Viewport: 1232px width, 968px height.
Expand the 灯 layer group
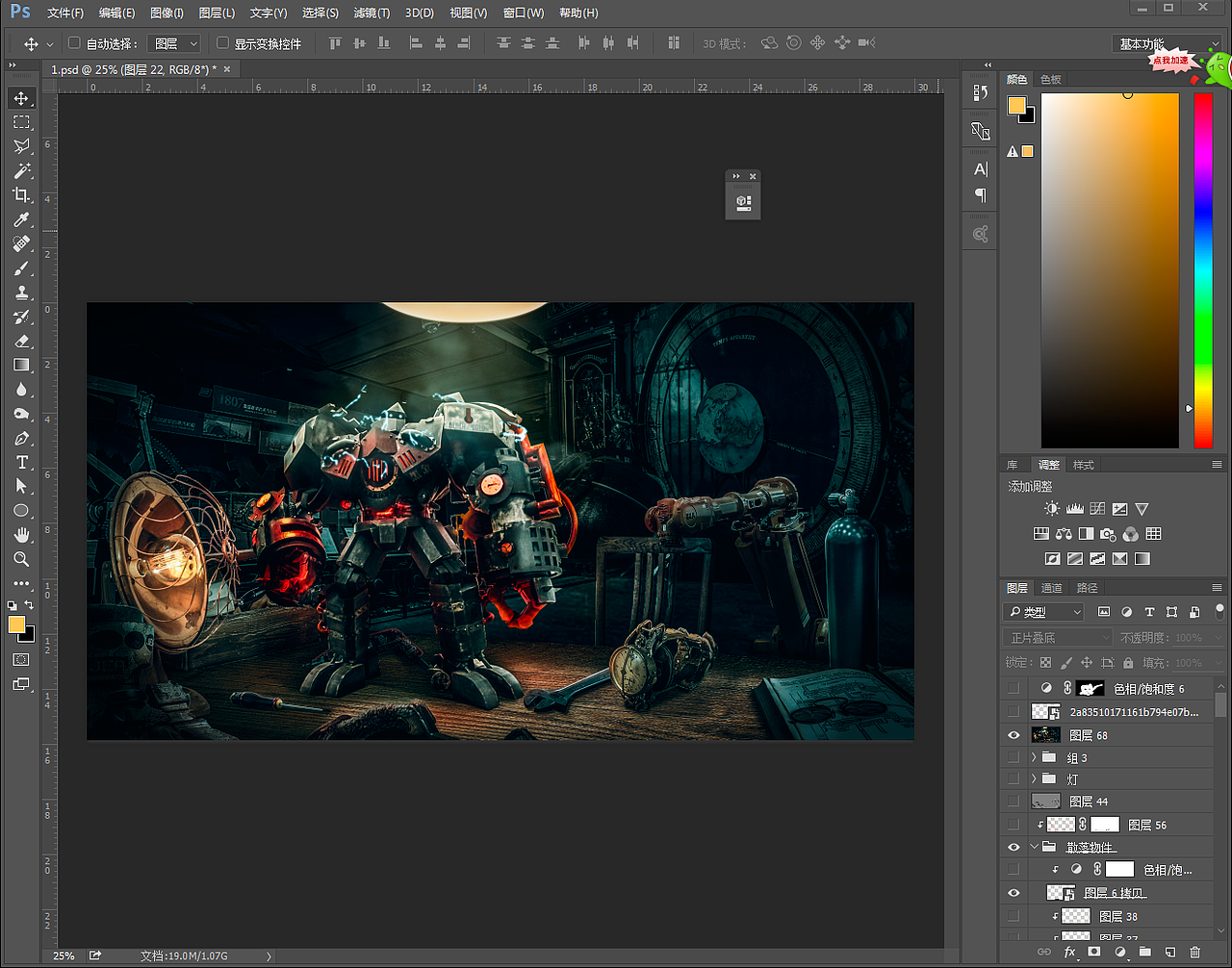[1035, 778]
